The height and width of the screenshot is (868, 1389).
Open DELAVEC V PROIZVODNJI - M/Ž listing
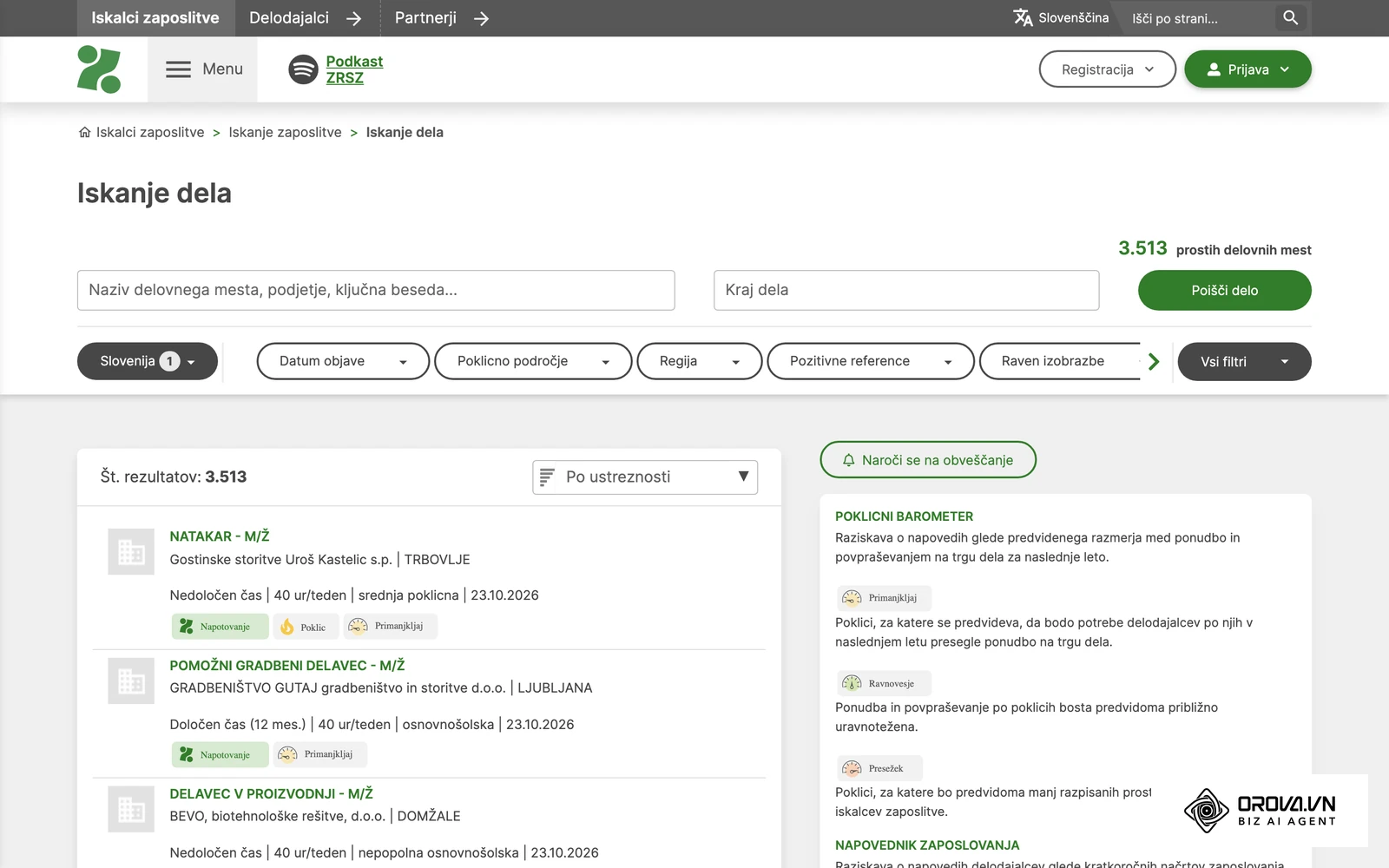coord(271,794)
